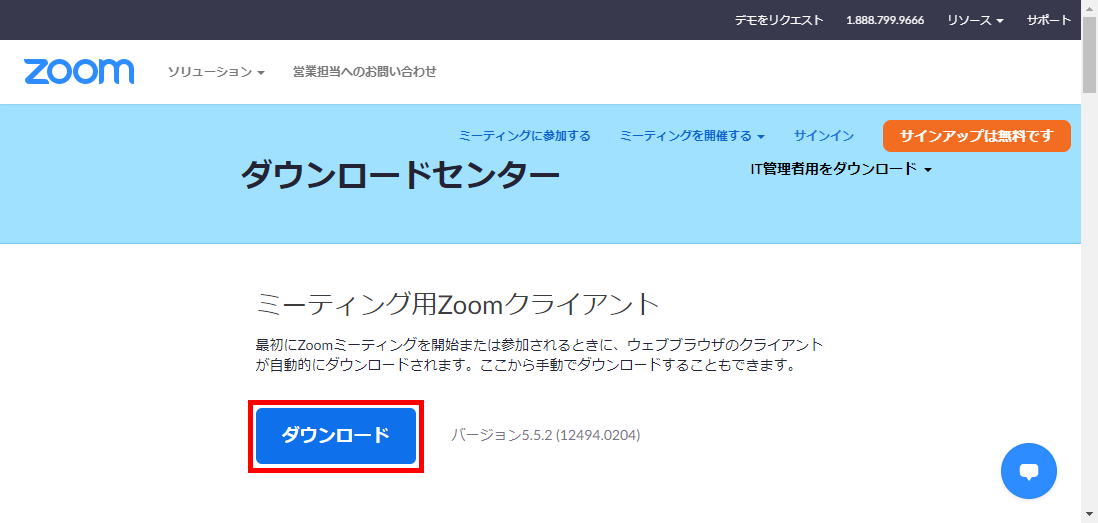This screenshot has width=1098, height=523.
Task: Expand the ソリューション dropdown menu
Action: pyautogui.click(x=216, y=71)
